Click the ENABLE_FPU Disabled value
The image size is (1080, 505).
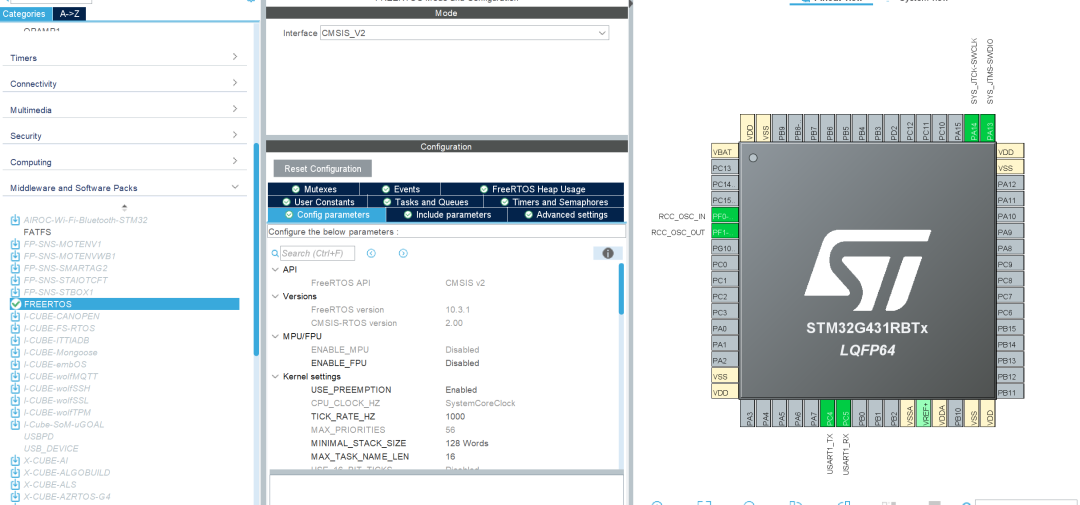pos(462,363)
